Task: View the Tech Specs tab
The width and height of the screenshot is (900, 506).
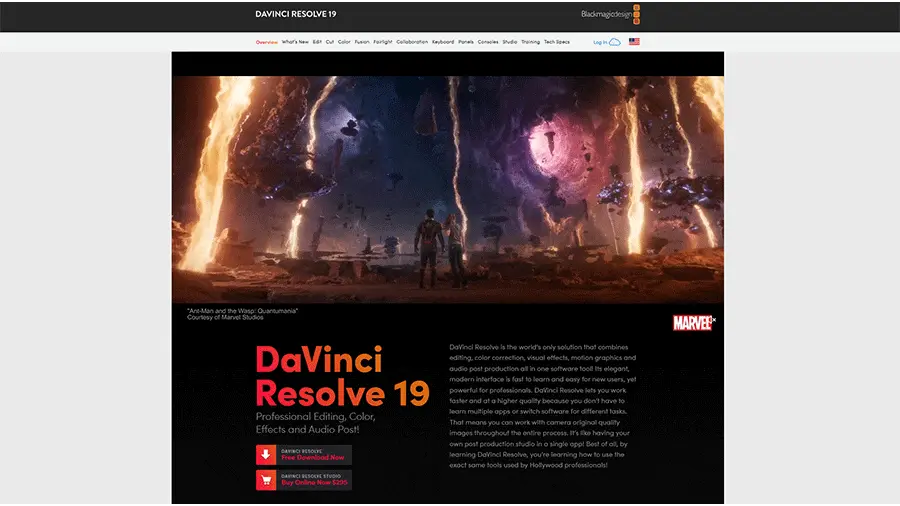Action: click(x=556, y=42)
